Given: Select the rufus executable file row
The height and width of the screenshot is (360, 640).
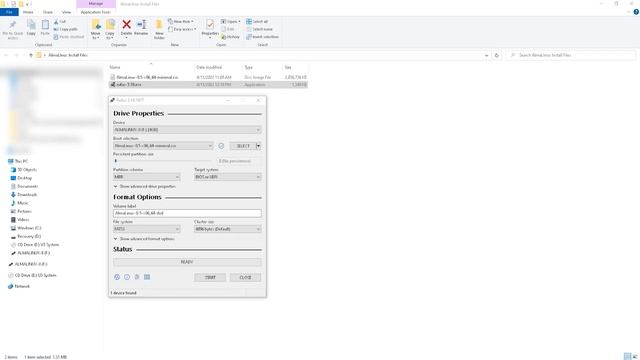Looking at the screenshot, I should pyautogui.click(x=208, y=84).
